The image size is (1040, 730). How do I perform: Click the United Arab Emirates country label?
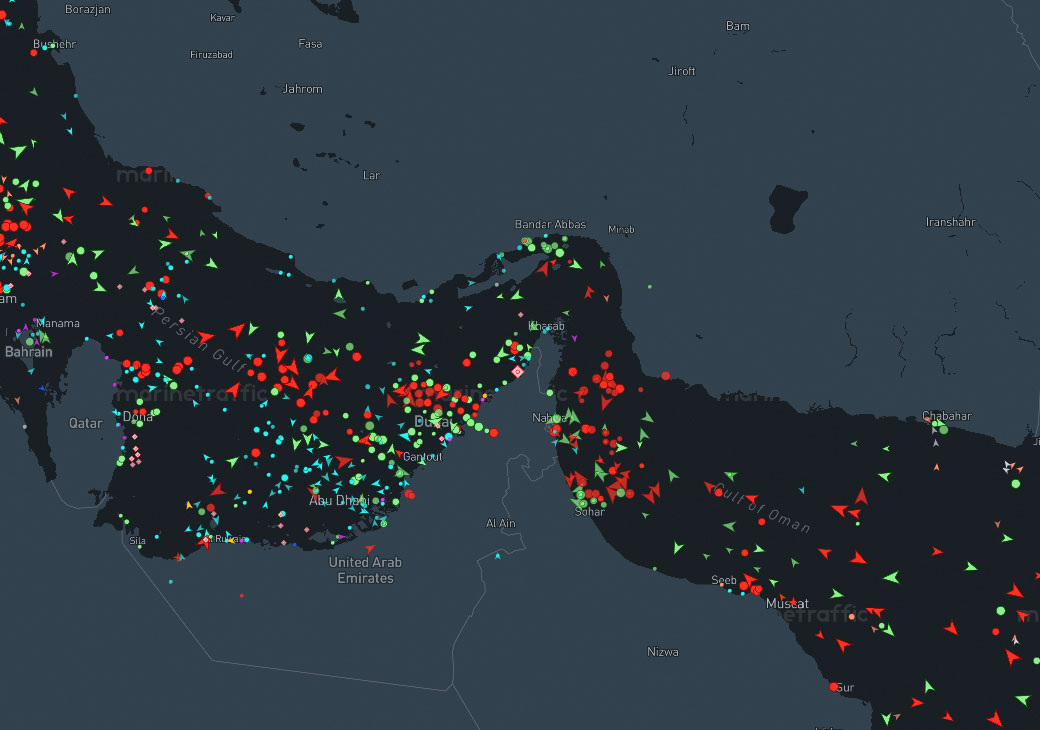pyautogui.click(x=365, y=570)
